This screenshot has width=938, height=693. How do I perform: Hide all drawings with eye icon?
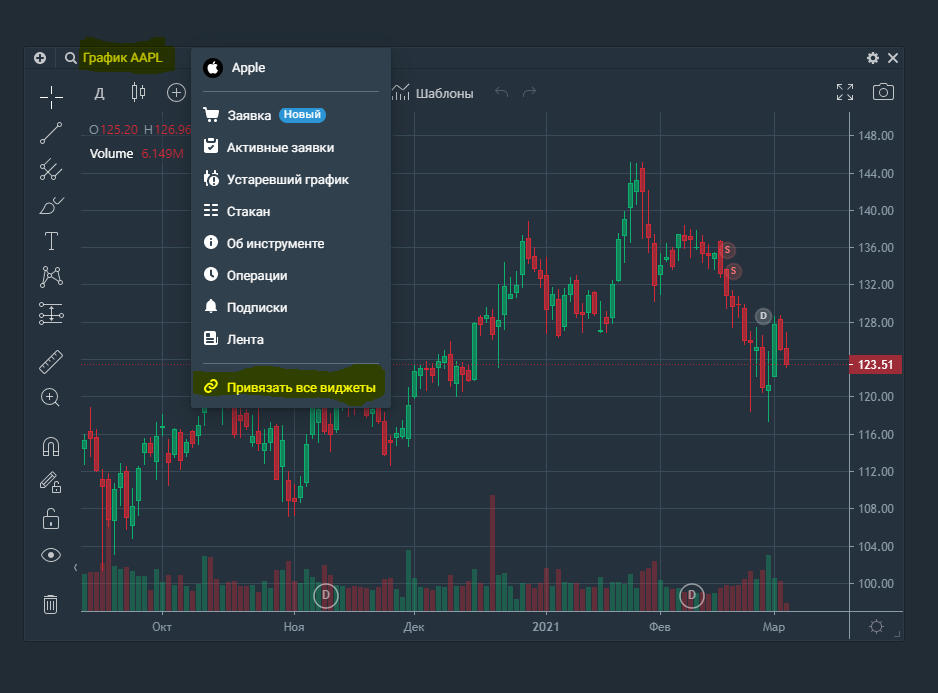[51, 555]
